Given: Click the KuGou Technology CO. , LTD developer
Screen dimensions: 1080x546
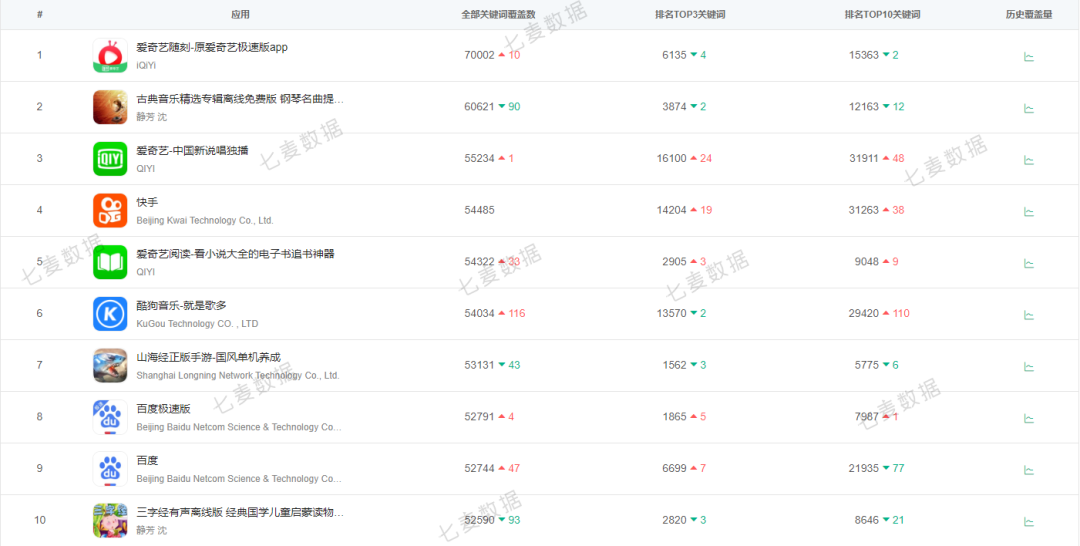Looking at the screenshot, I should pos(197,324).
